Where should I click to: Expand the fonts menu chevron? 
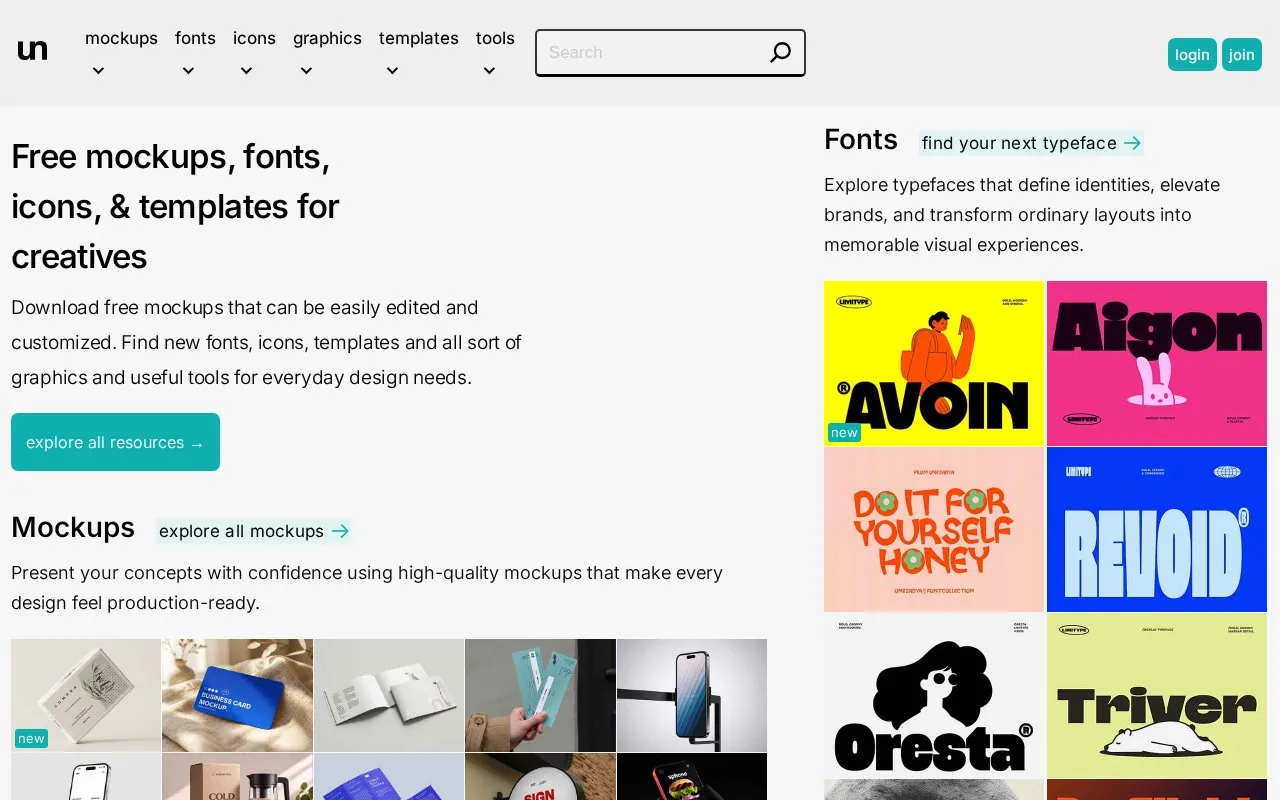coord(188,71)
